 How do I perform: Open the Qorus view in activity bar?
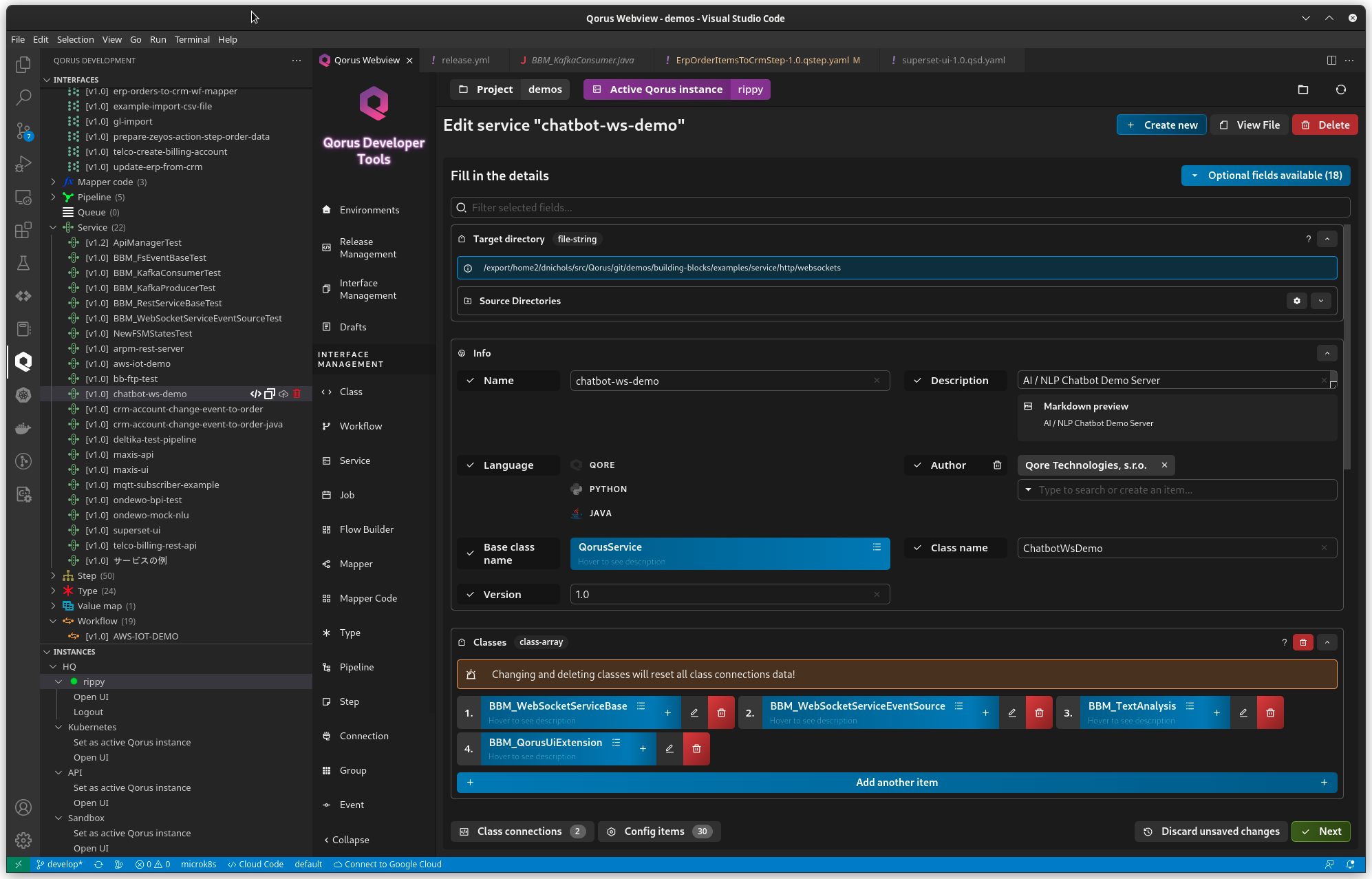coord(23,361)
